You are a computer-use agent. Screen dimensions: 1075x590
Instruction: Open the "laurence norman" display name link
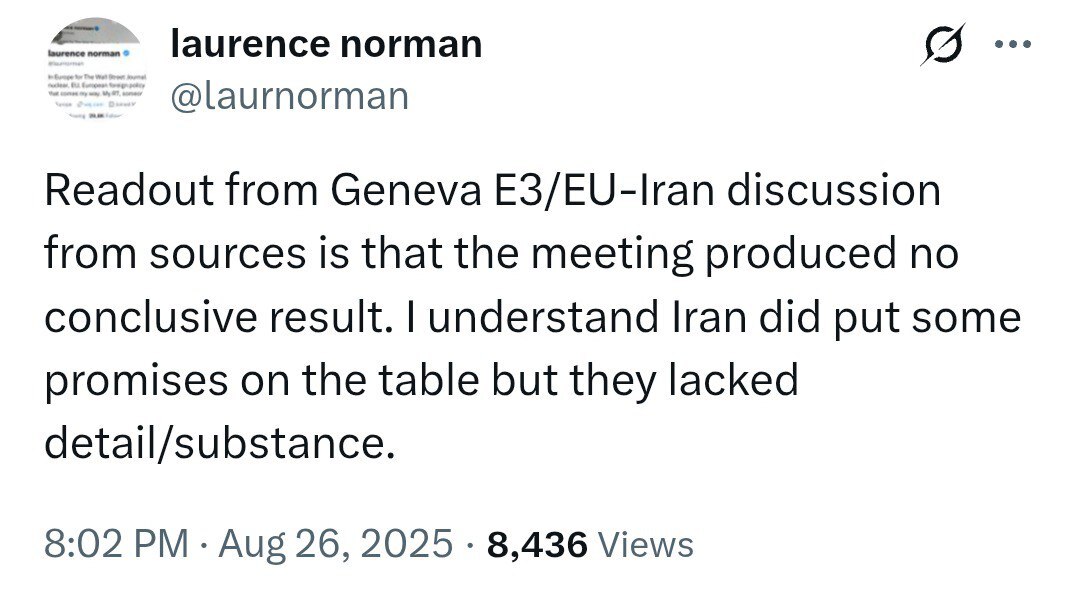point(327,43)
